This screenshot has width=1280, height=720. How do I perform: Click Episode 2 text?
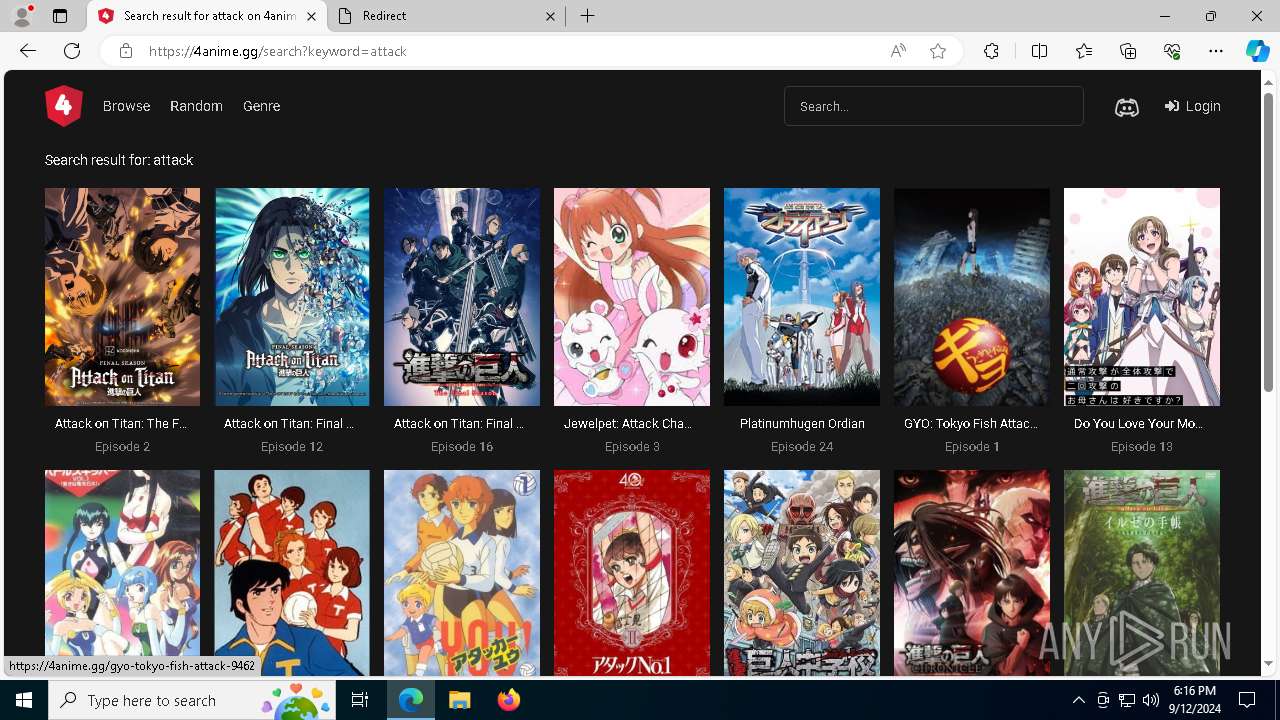[122, 447]
